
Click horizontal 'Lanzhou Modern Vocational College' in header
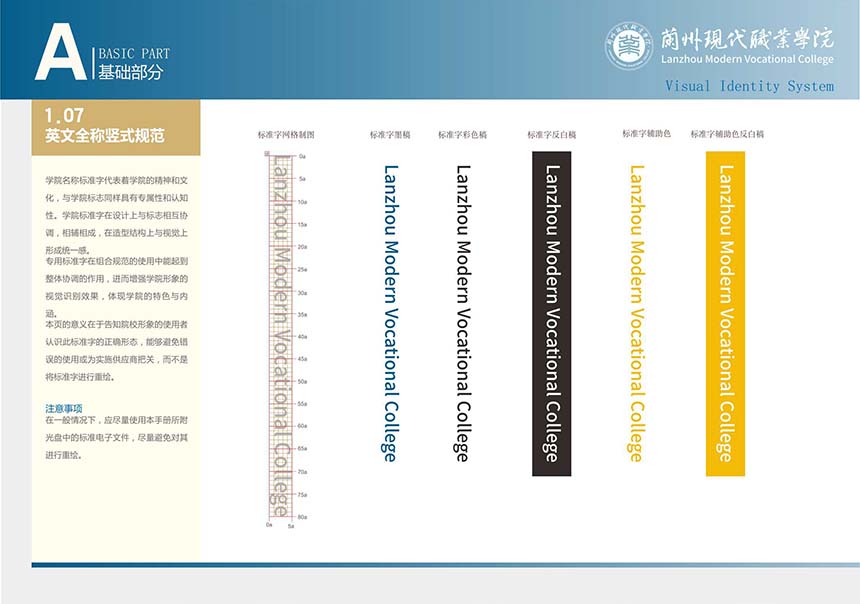pos(747,59)
